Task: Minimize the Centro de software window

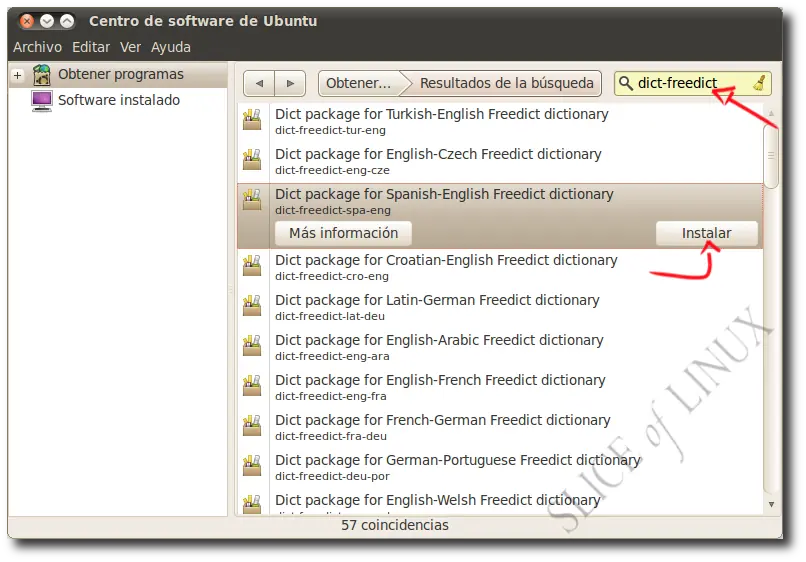Action: [47, 21]
